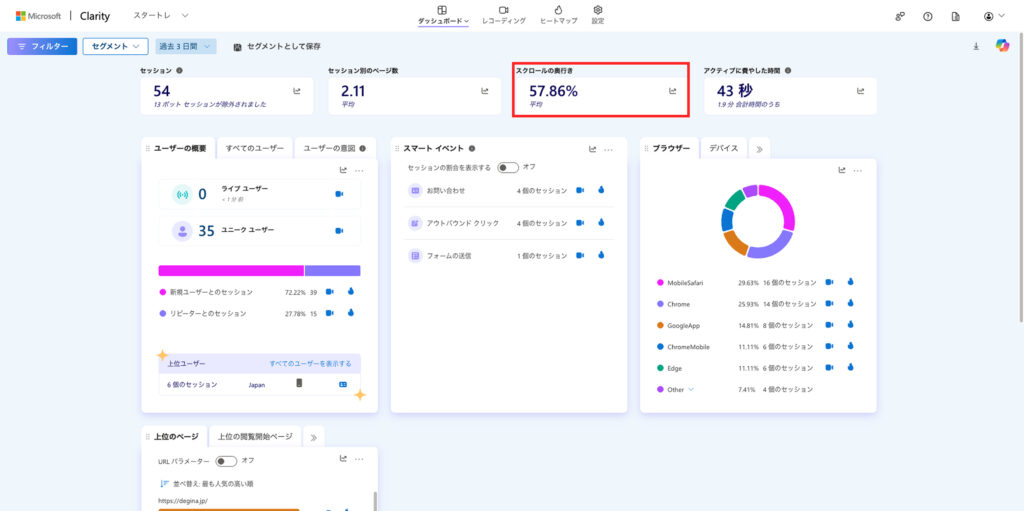The width and height of the screenshot is (1024, 511).
Task: Click recording icon for unique users
Action: tap(339, 231)
